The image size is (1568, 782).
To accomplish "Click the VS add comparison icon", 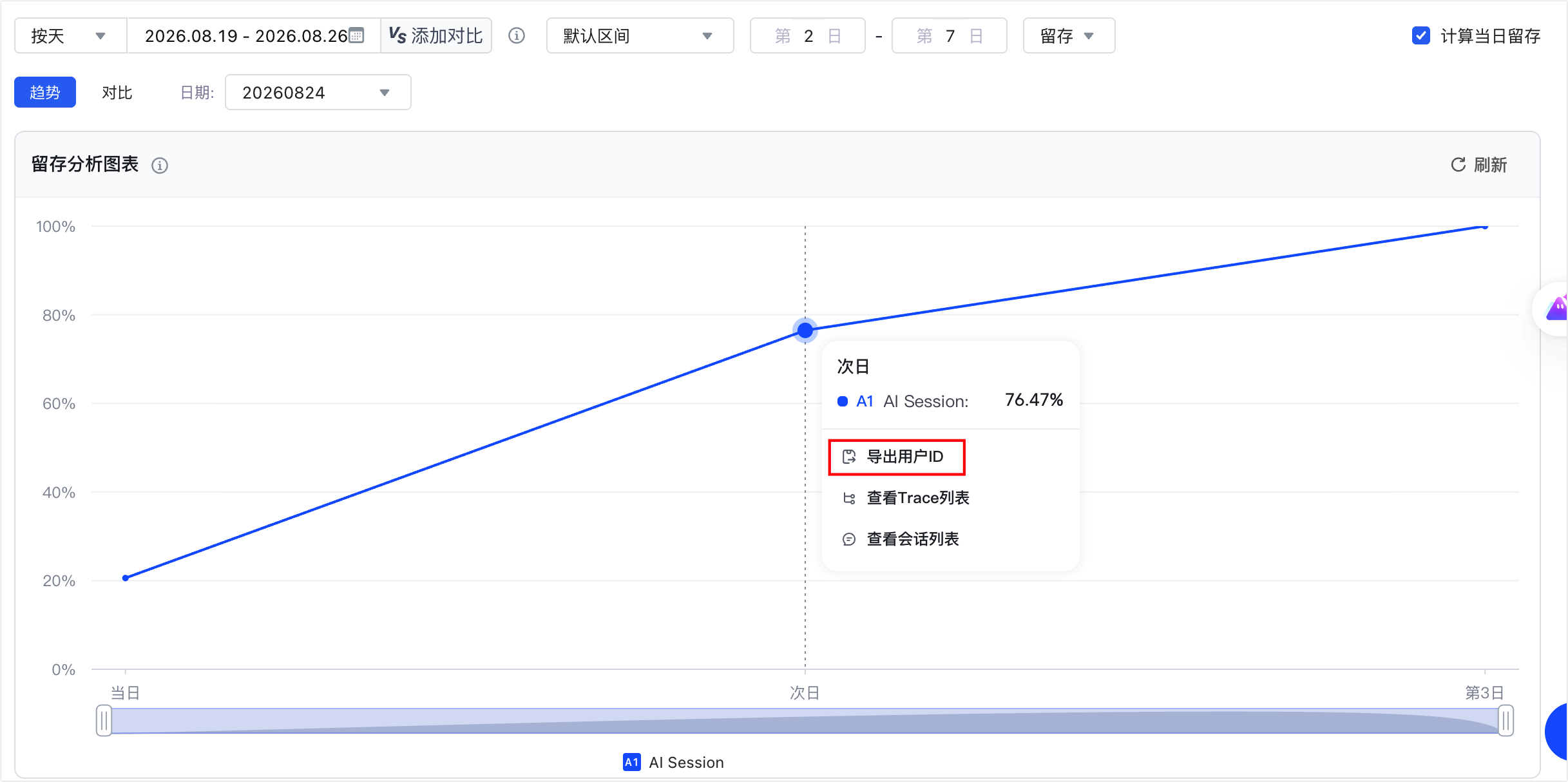I will (x=397, y=35).
